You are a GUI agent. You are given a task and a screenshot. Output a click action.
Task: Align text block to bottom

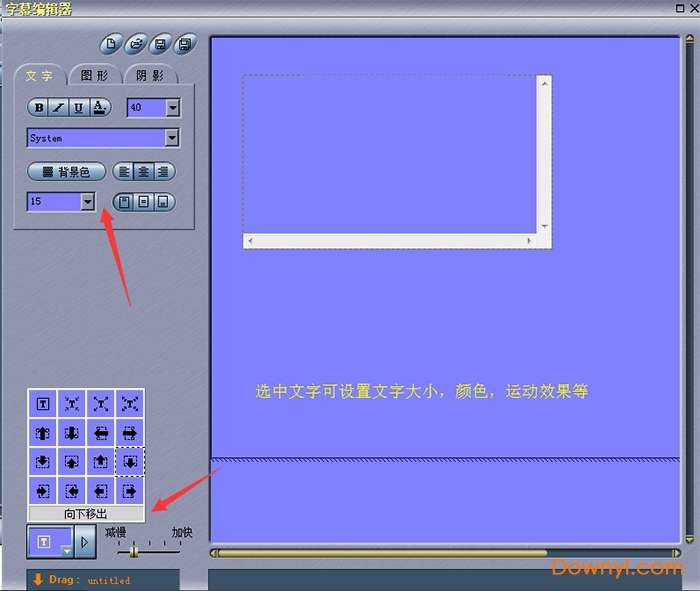pos(164,202)
